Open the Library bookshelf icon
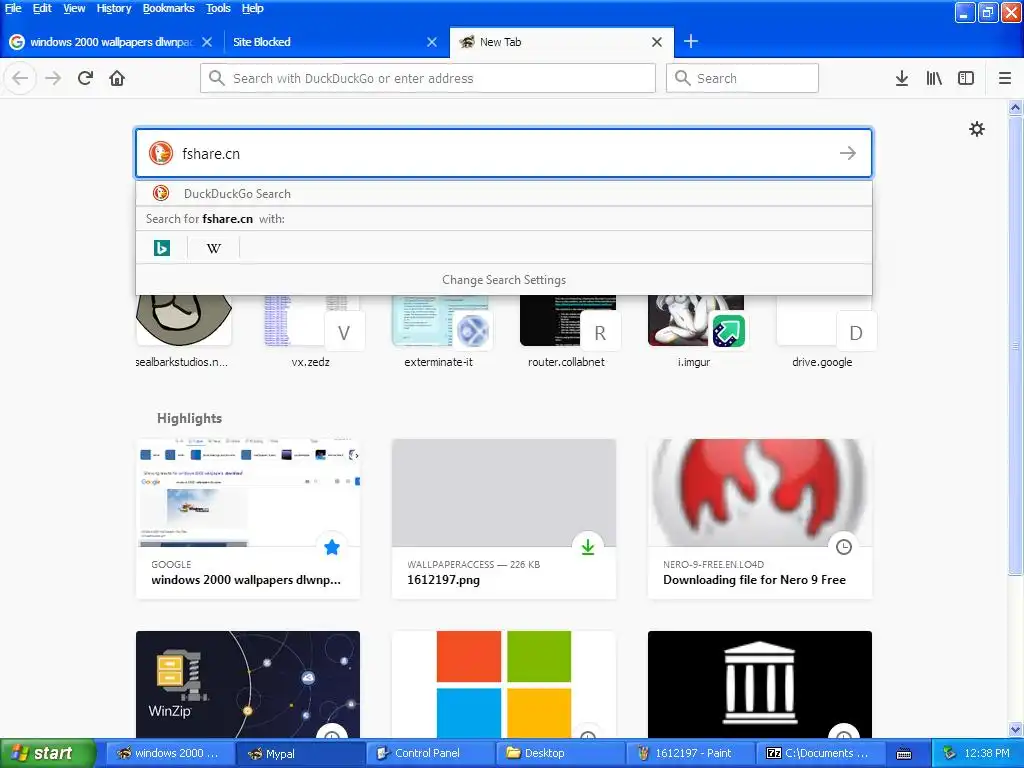The image size is (1024, 768). click(x=934, y=78)
